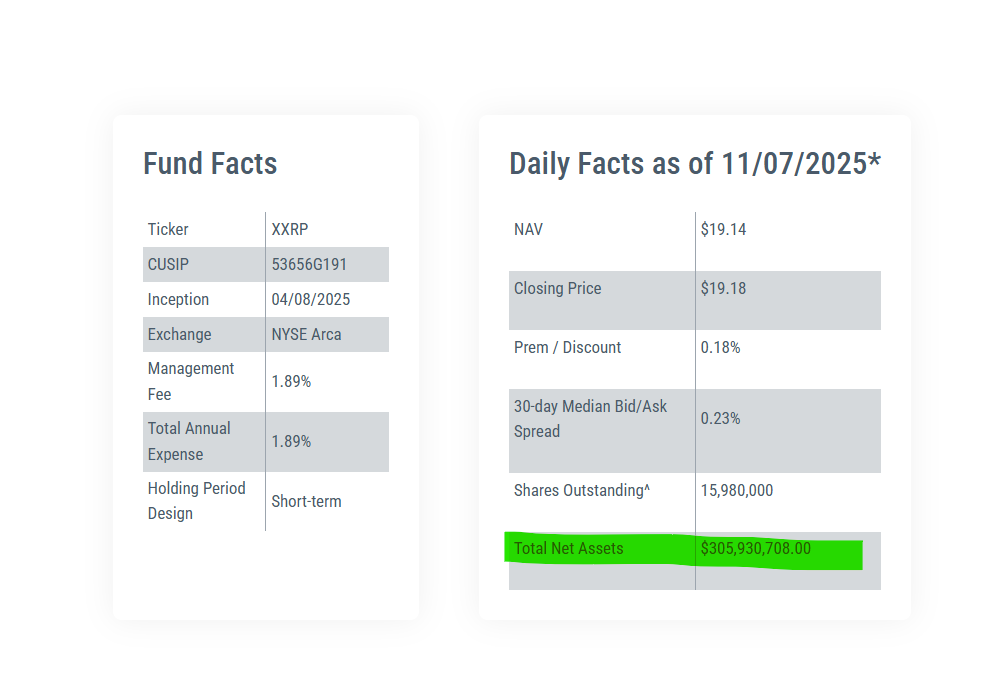Click the Holding Period Design label
The width and height of the screenshot is (1000, 676).
click(198, 501)
